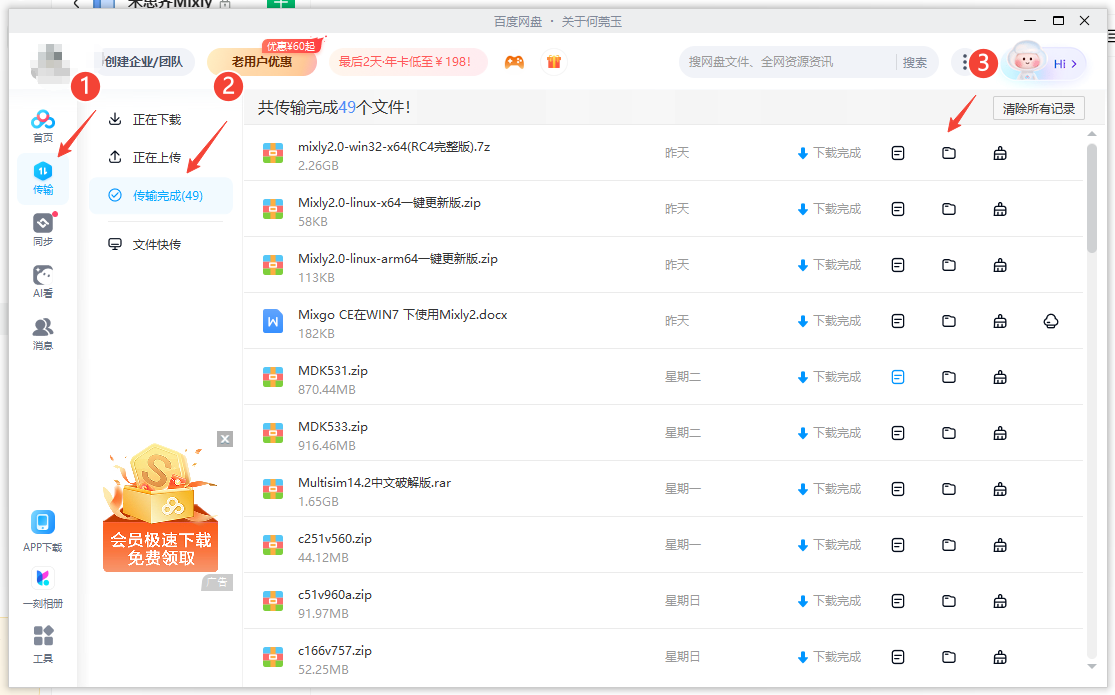
Task: Click the blurred user avatar
Action: tap(50, 63)
